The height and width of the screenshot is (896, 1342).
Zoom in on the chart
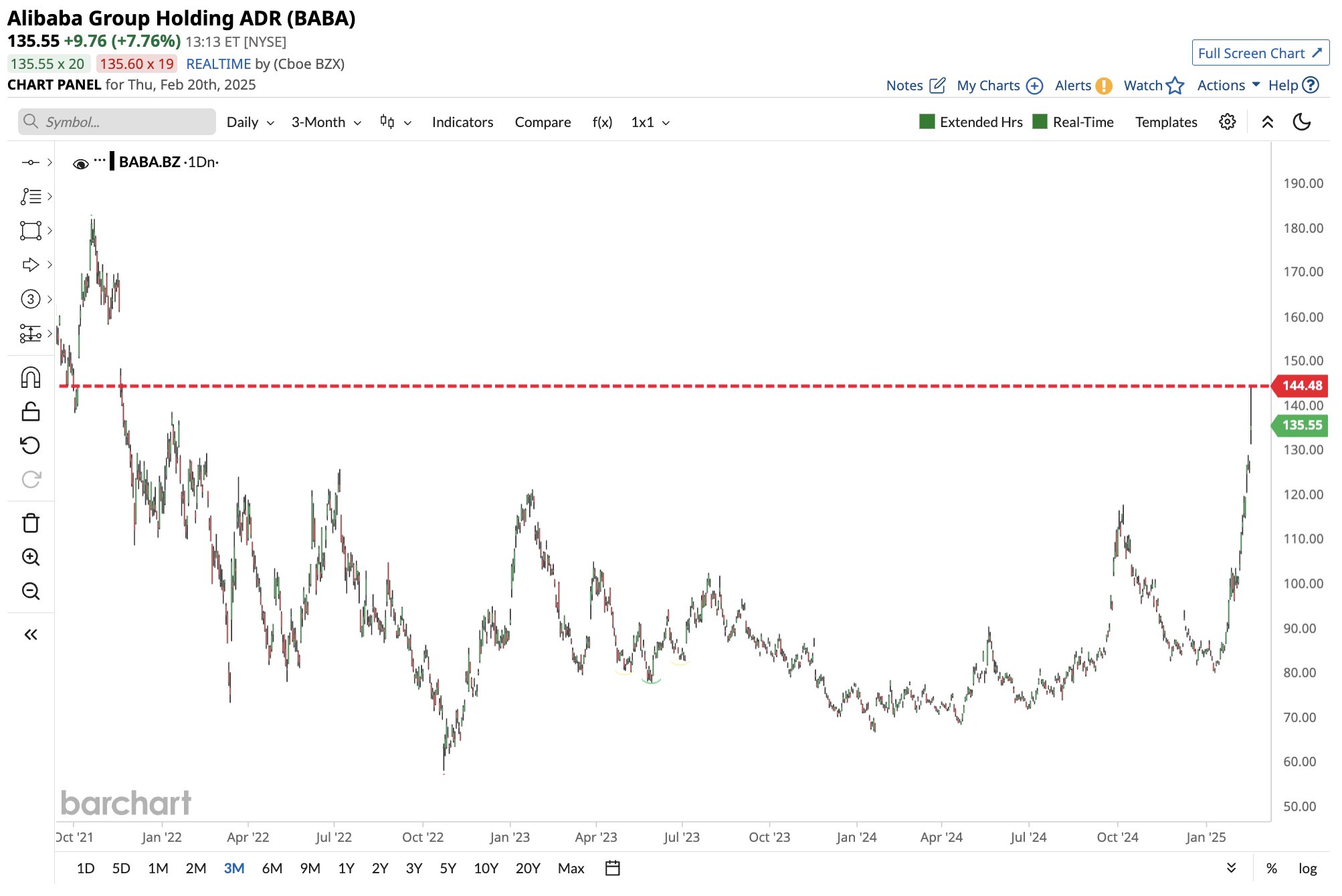click(31, 557)
